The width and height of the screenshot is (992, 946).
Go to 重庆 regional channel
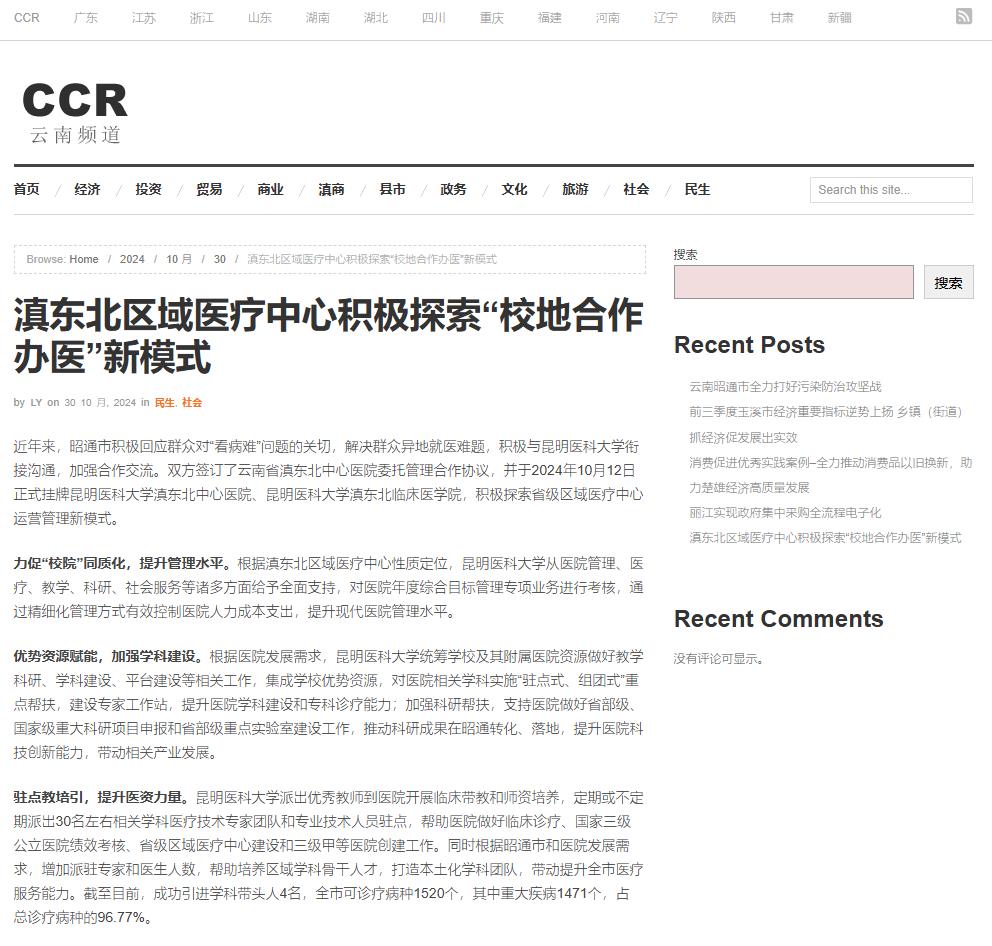click(x=492, y=18)
